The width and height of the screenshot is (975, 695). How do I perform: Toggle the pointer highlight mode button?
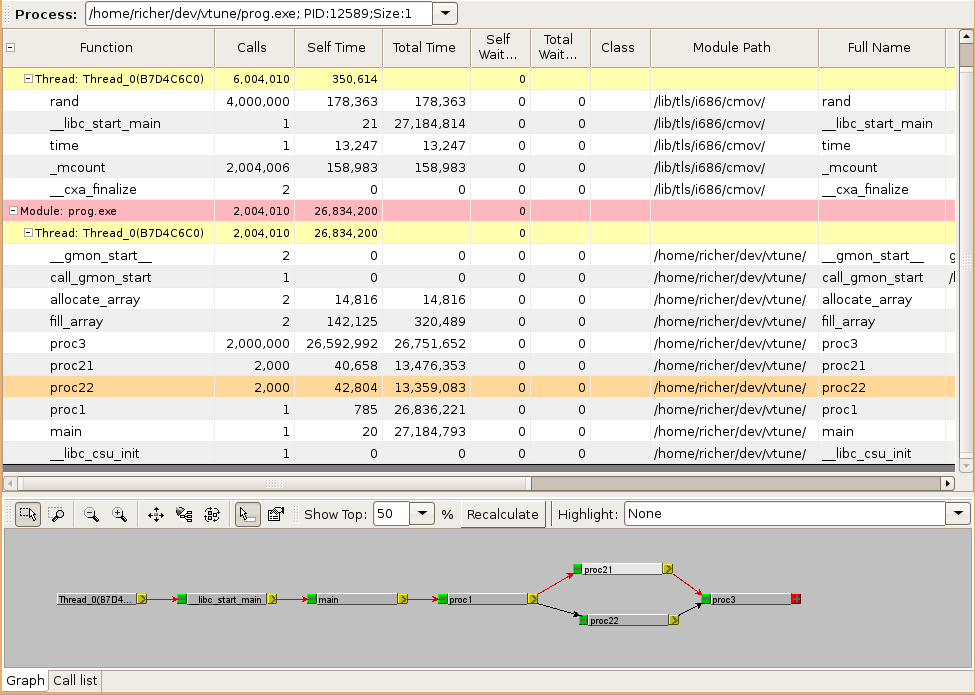pos(246,514)
